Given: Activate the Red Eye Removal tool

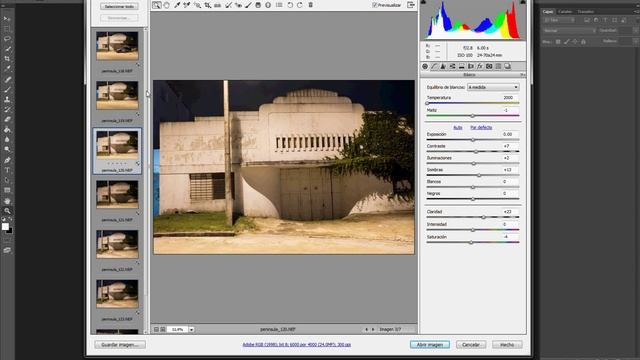Looking at the screenshot, I should (x=238, y=5).
